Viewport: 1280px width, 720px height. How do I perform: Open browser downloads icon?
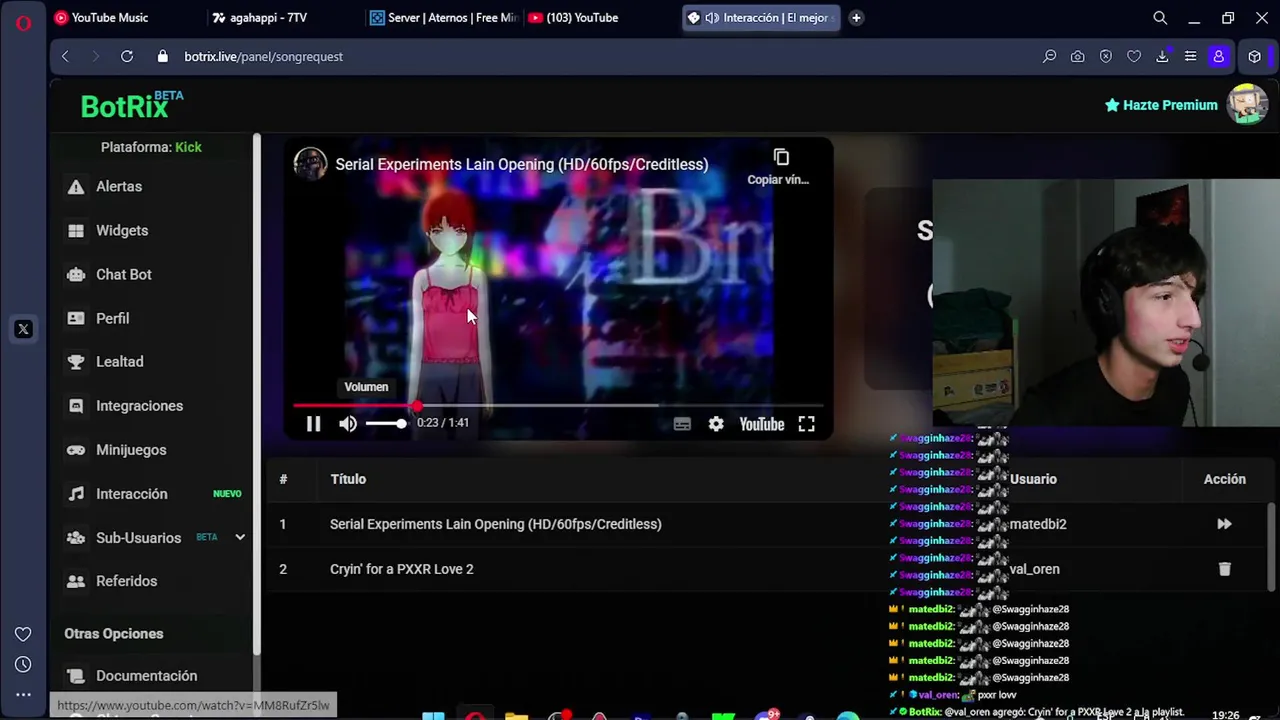pyautogui.click(x=1162, y=57)
